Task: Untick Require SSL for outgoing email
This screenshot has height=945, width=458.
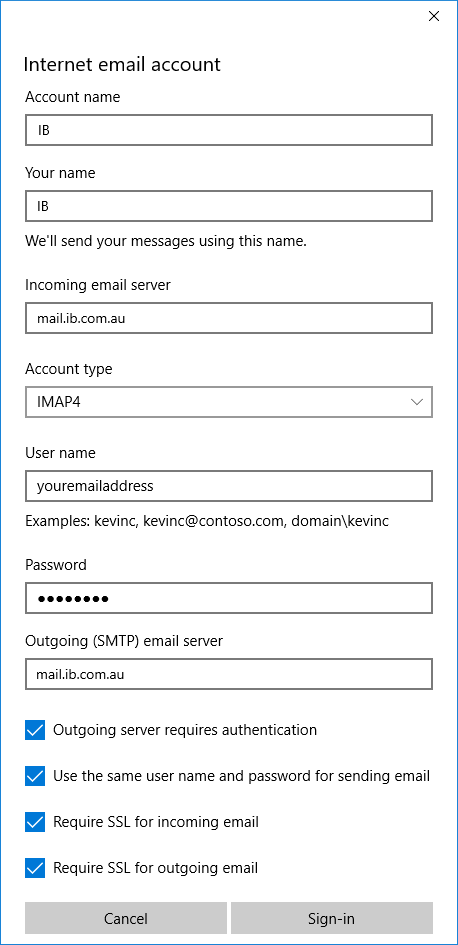Action: click(35, 868)
